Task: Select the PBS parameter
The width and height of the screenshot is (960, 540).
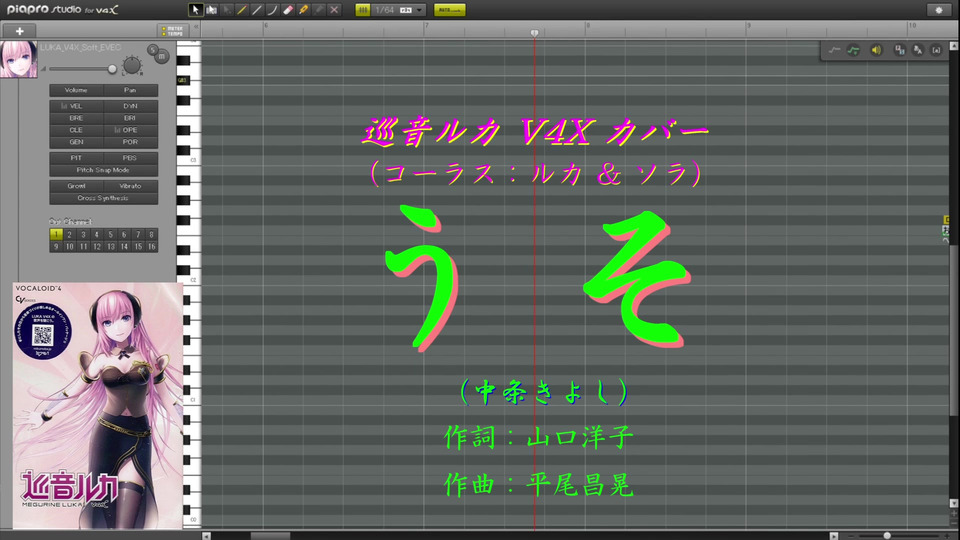Action: click(130, 158)
